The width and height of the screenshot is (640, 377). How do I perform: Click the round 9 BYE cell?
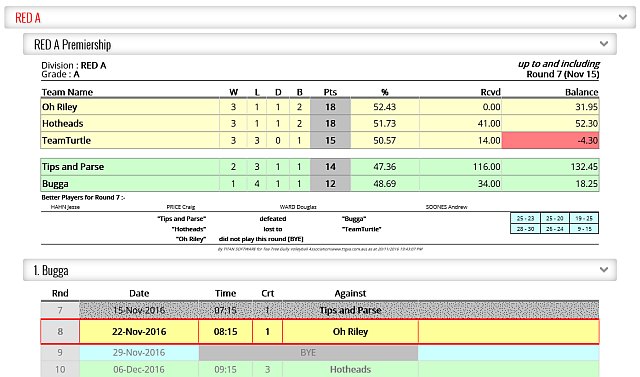308,353
